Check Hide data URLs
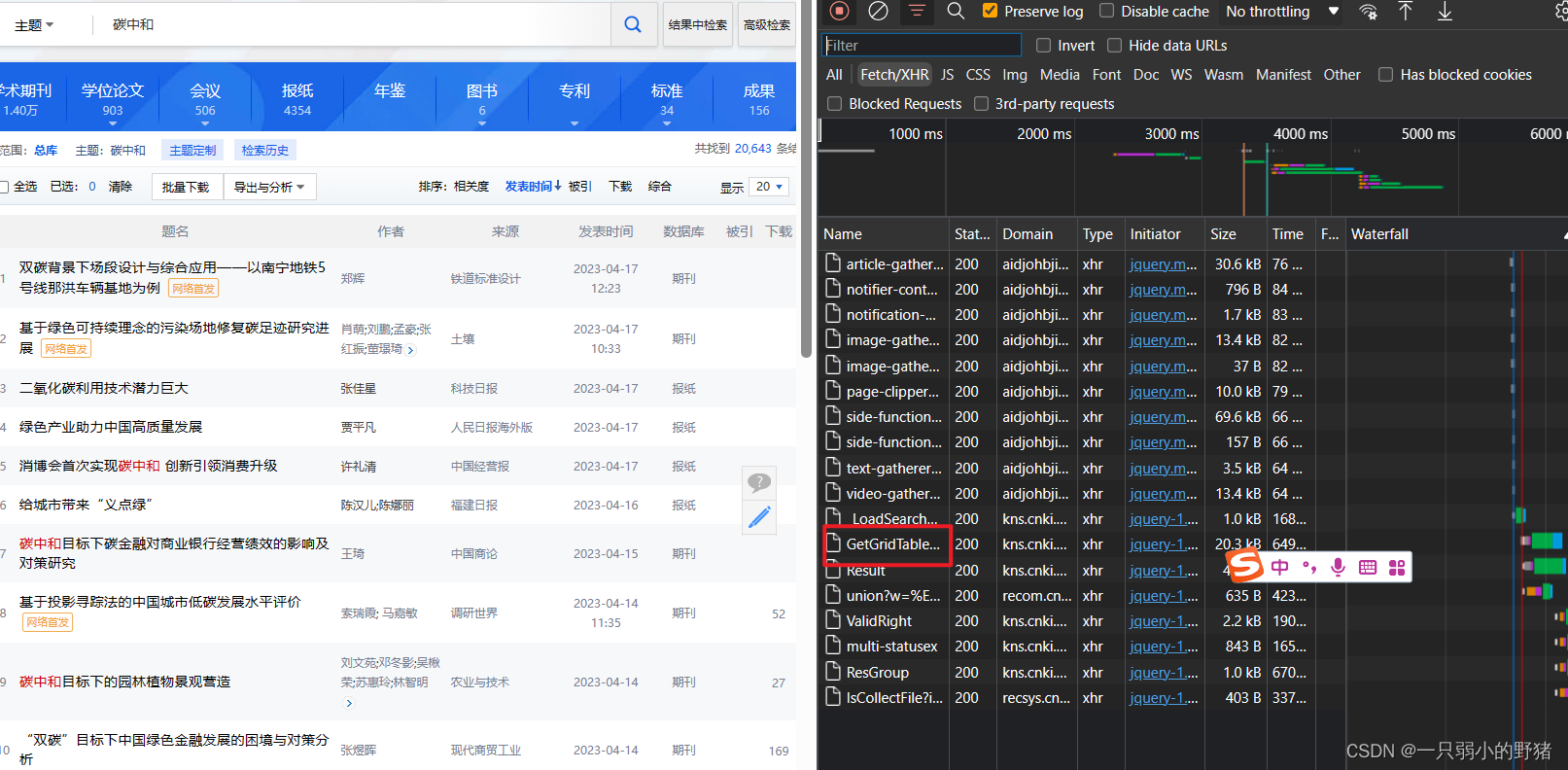 (1114, 45)
